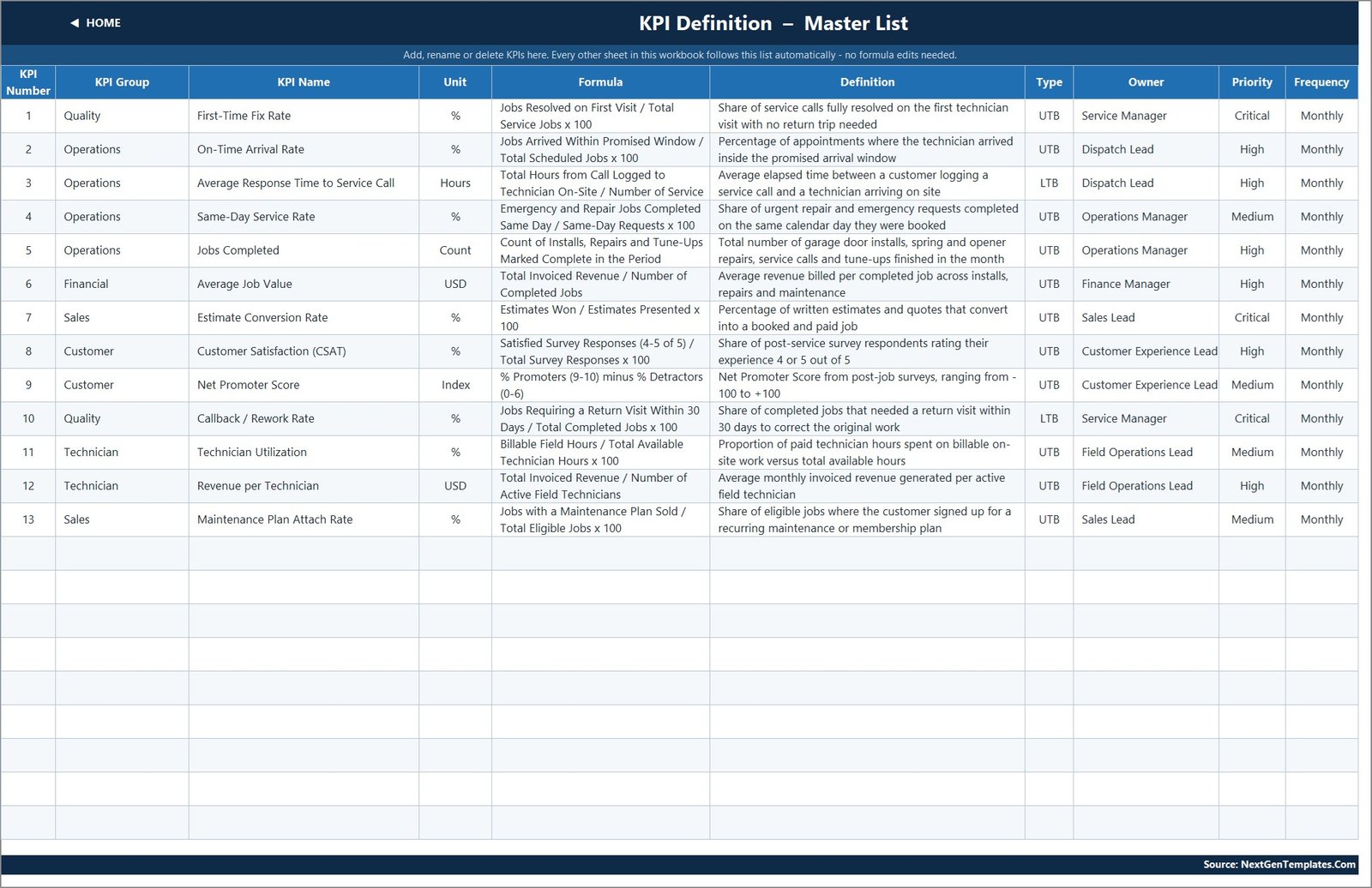The height and width of the screenshot is (888, 1372).
Task: Select the Estimates Won formula cell
Action: point(600,317)
